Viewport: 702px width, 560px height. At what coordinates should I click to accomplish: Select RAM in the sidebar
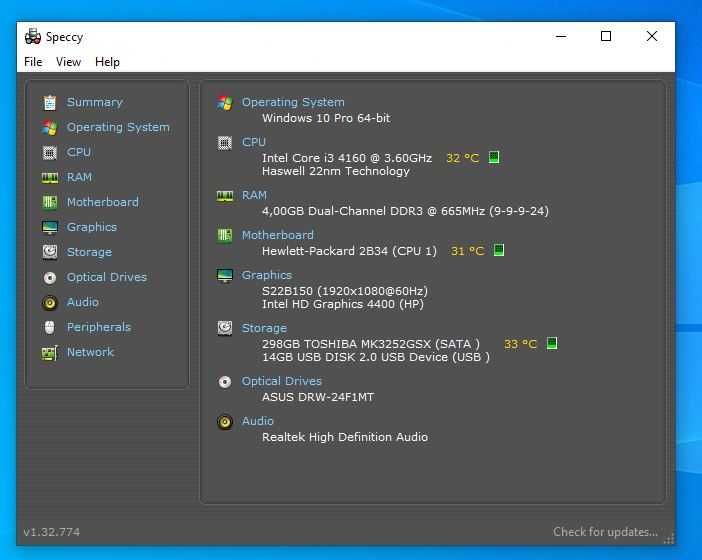tap(79, 177)
